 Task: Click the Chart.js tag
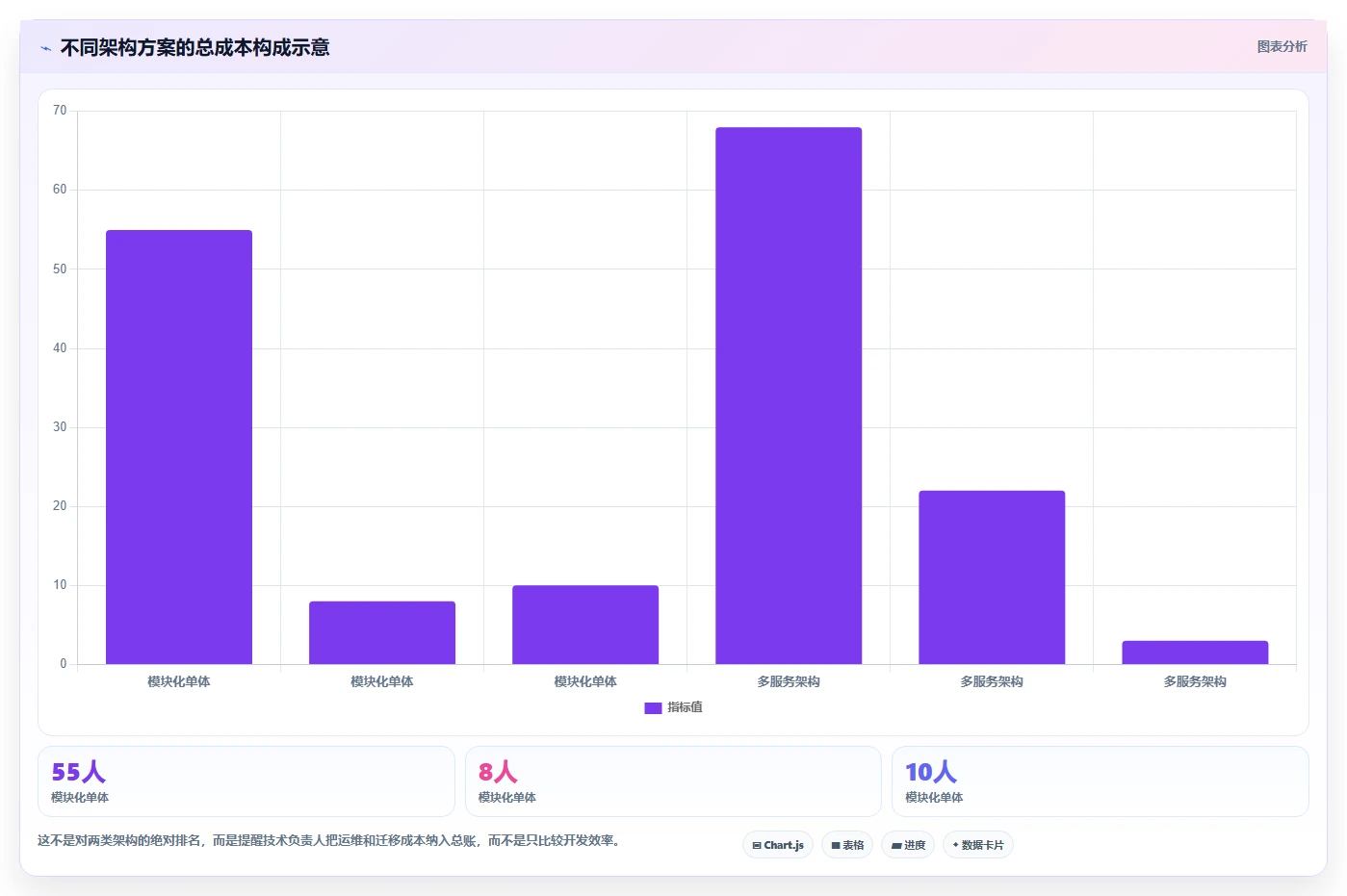point(778,845)
